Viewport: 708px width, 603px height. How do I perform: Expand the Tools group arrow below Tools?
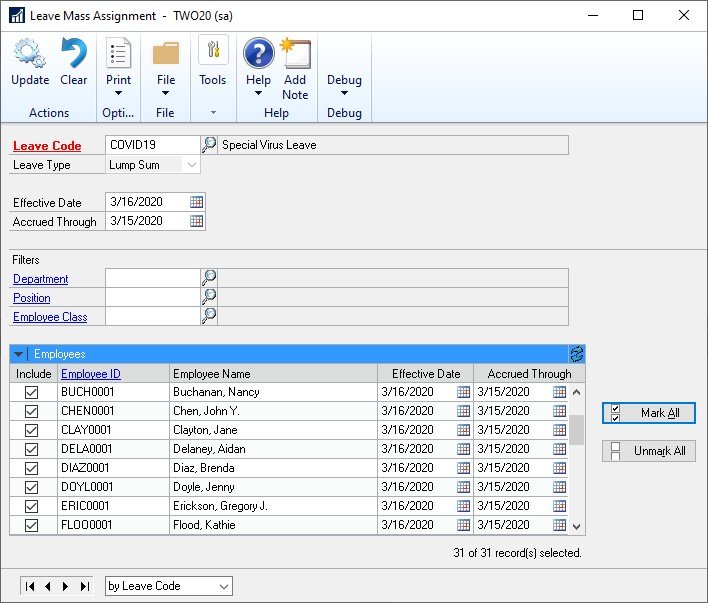[213, 112]
